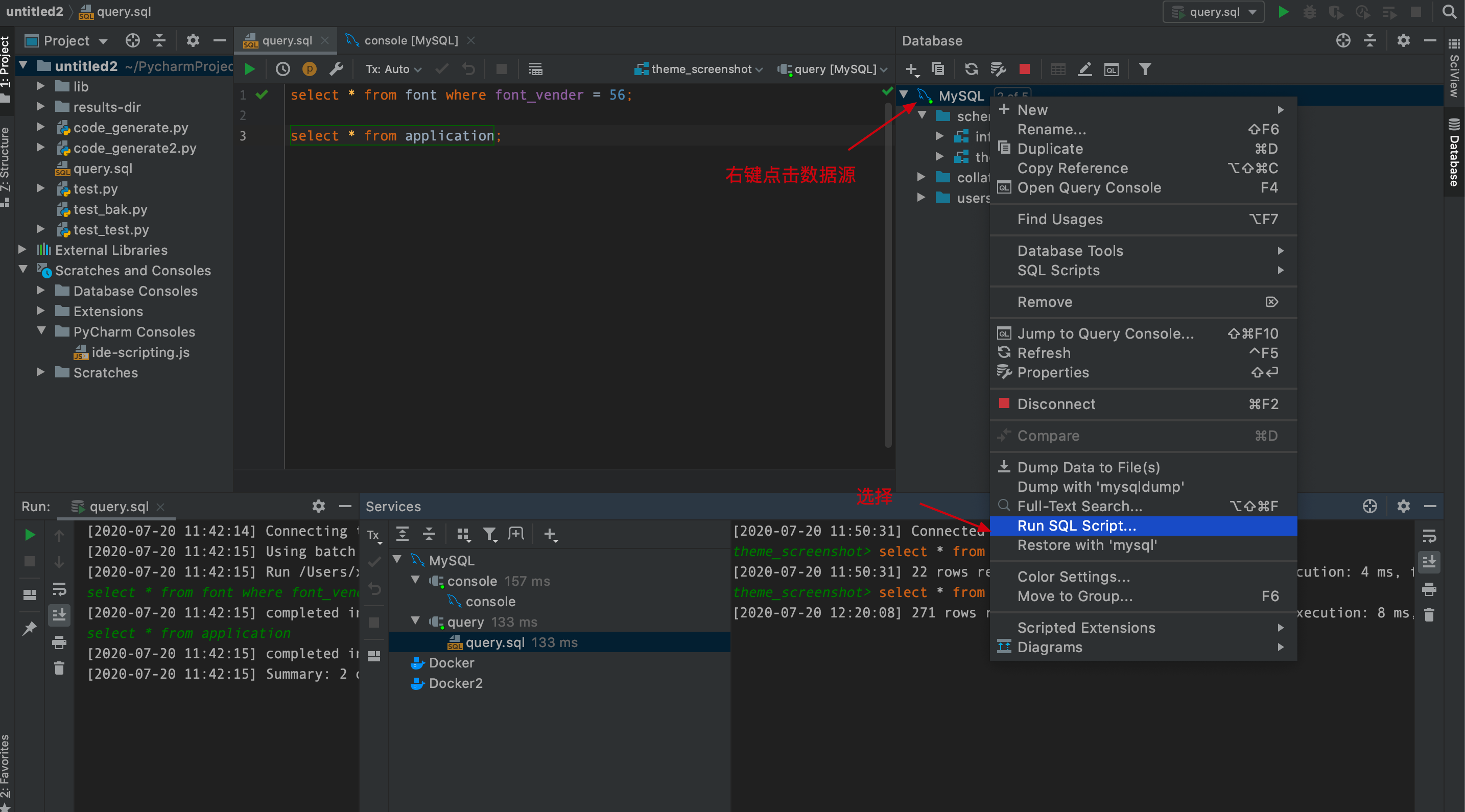Click the print icon in Run panel
This screenshot has height=812, width=1465.
pyautogui.click(x=59, y=642)
